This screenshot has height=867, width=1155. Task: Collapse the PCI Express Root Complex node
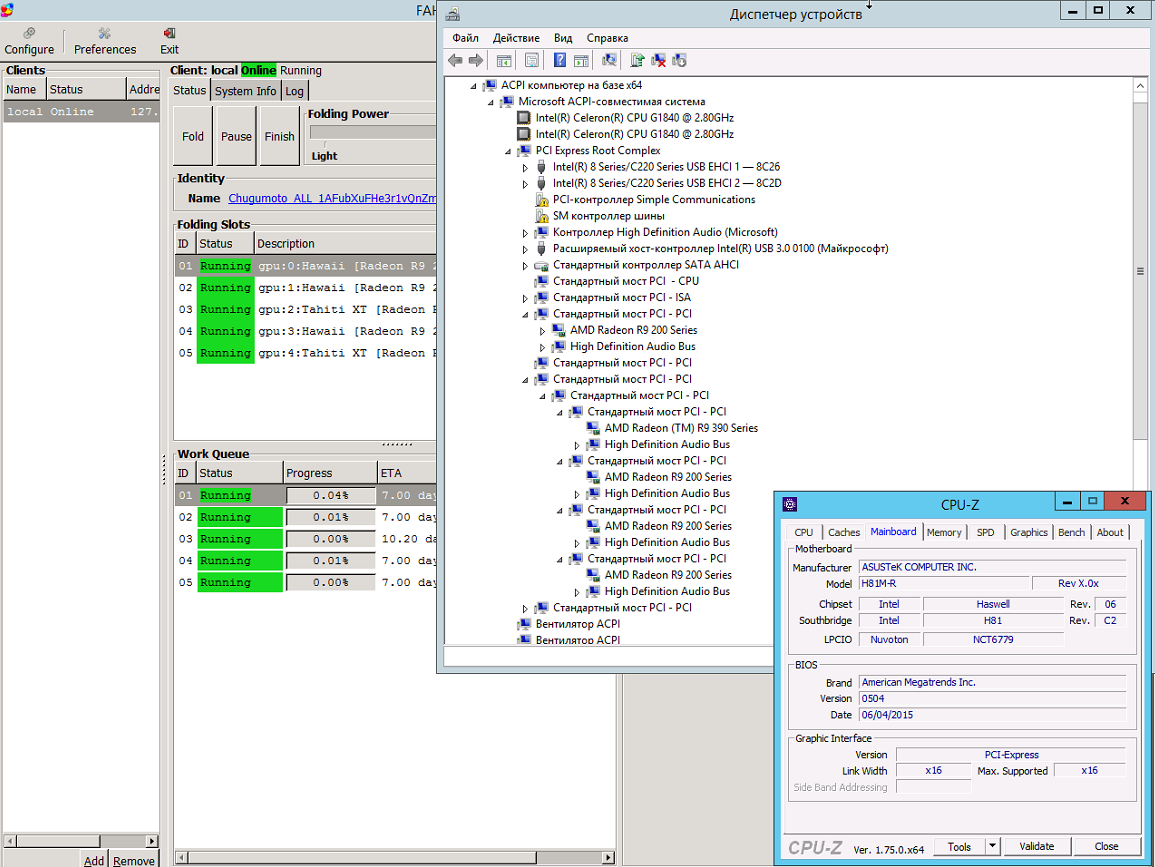coord(508,151)
